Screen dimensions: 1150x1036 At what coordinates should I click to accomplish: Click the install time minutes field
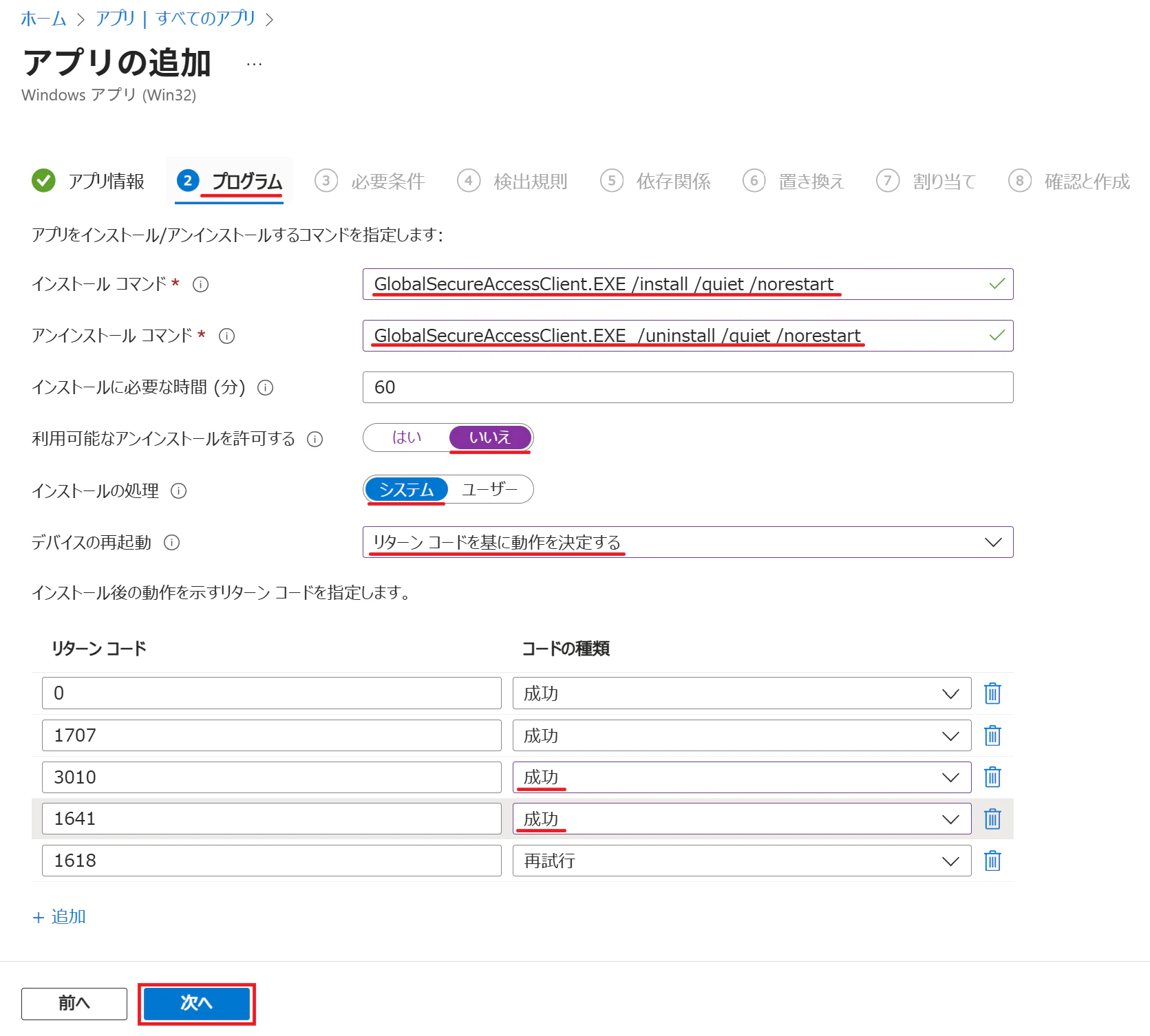(688, 387)
